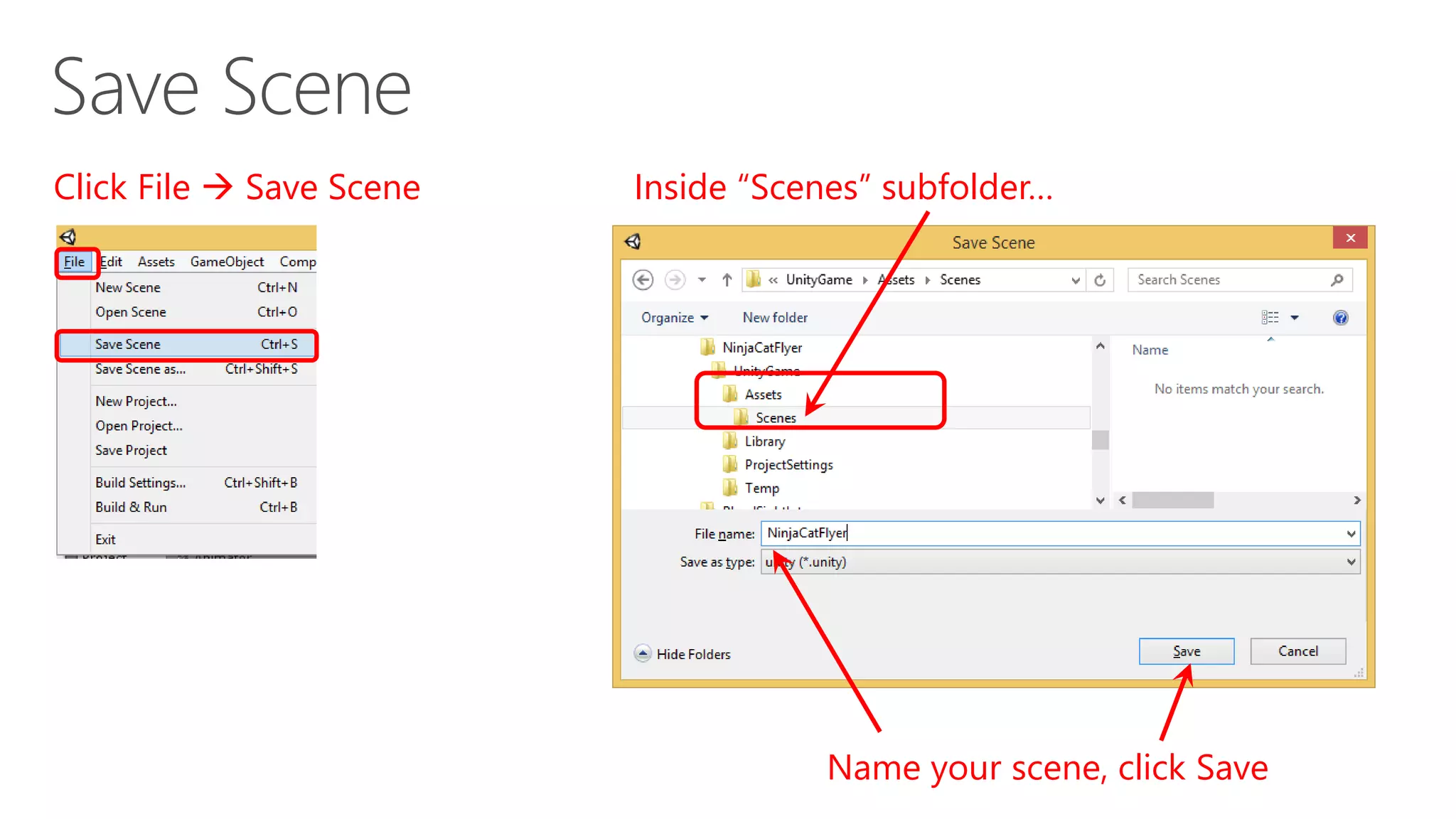The image size is (1456, 819).
Task: Expand the File name history dropdown
Action: [1351, 534]
